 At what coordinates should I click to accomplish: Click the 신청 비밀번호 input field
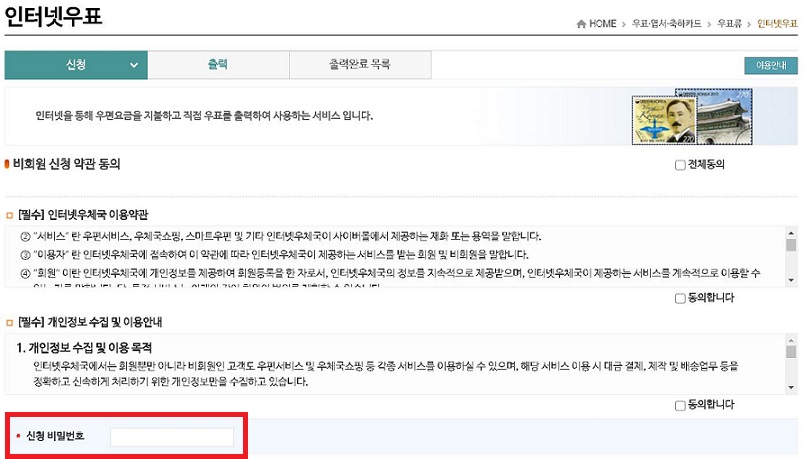(x=172, y=437)
